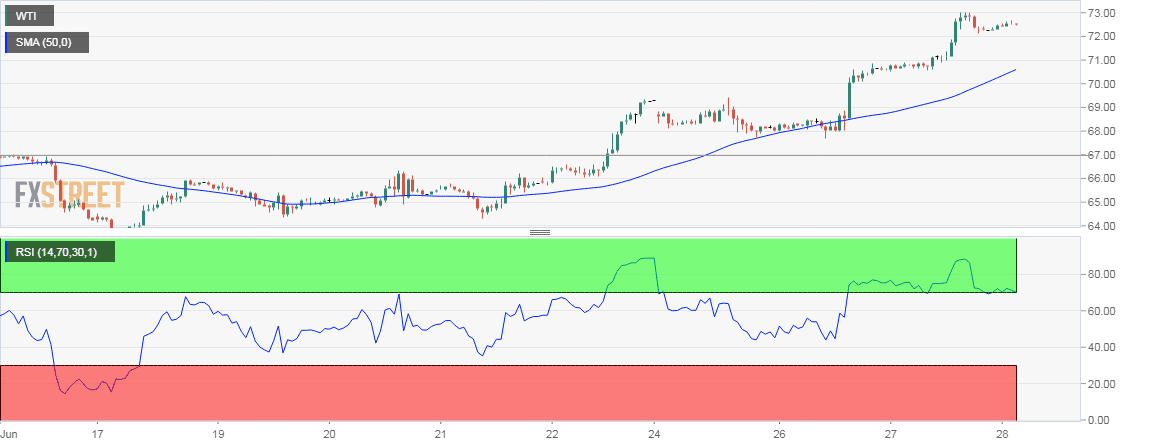Click the red oversold RSI zone

500,392
